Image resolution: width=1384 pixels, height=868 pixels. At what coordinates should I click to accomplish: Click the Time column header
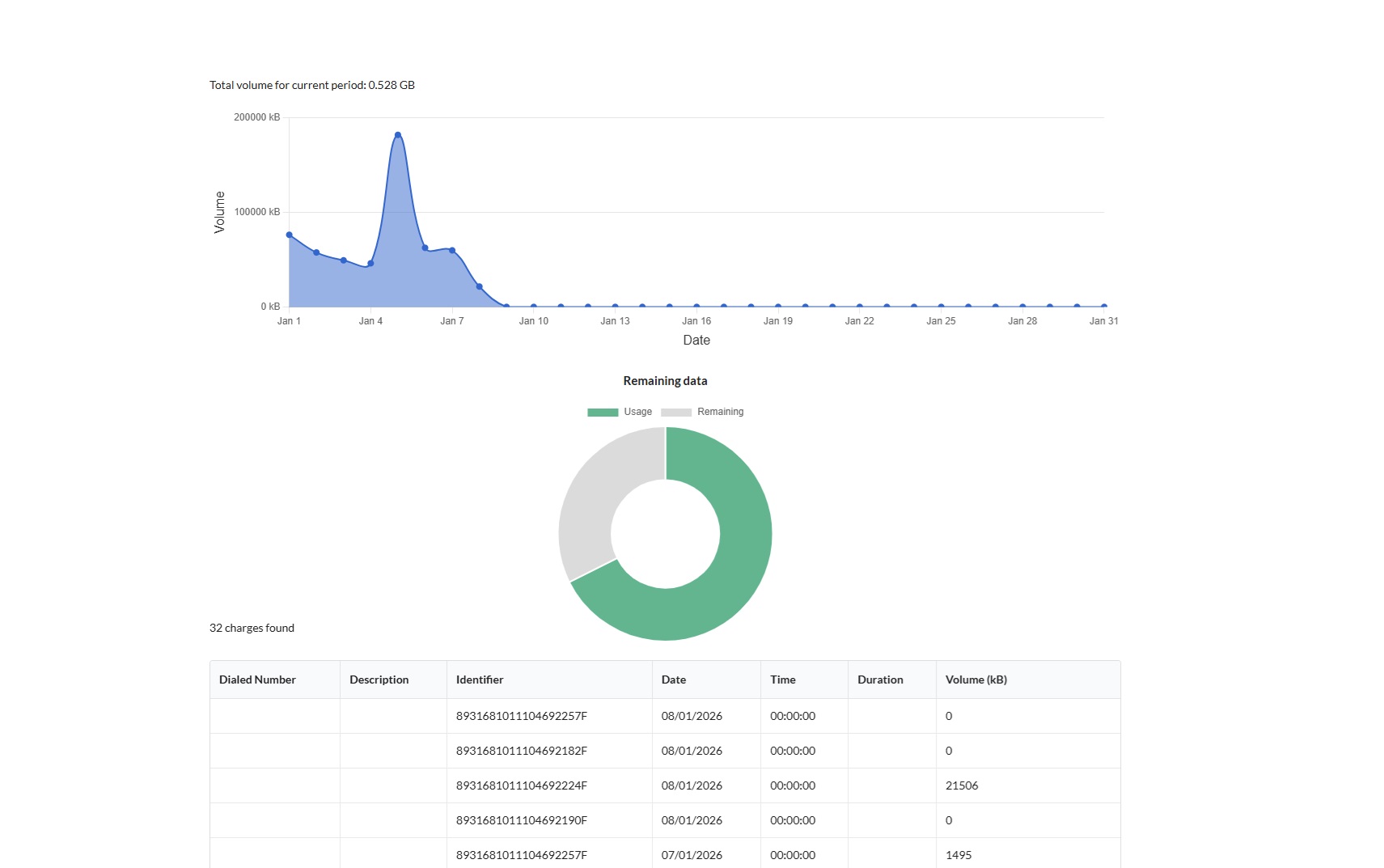pyautogui.click(x=783, y=680)
